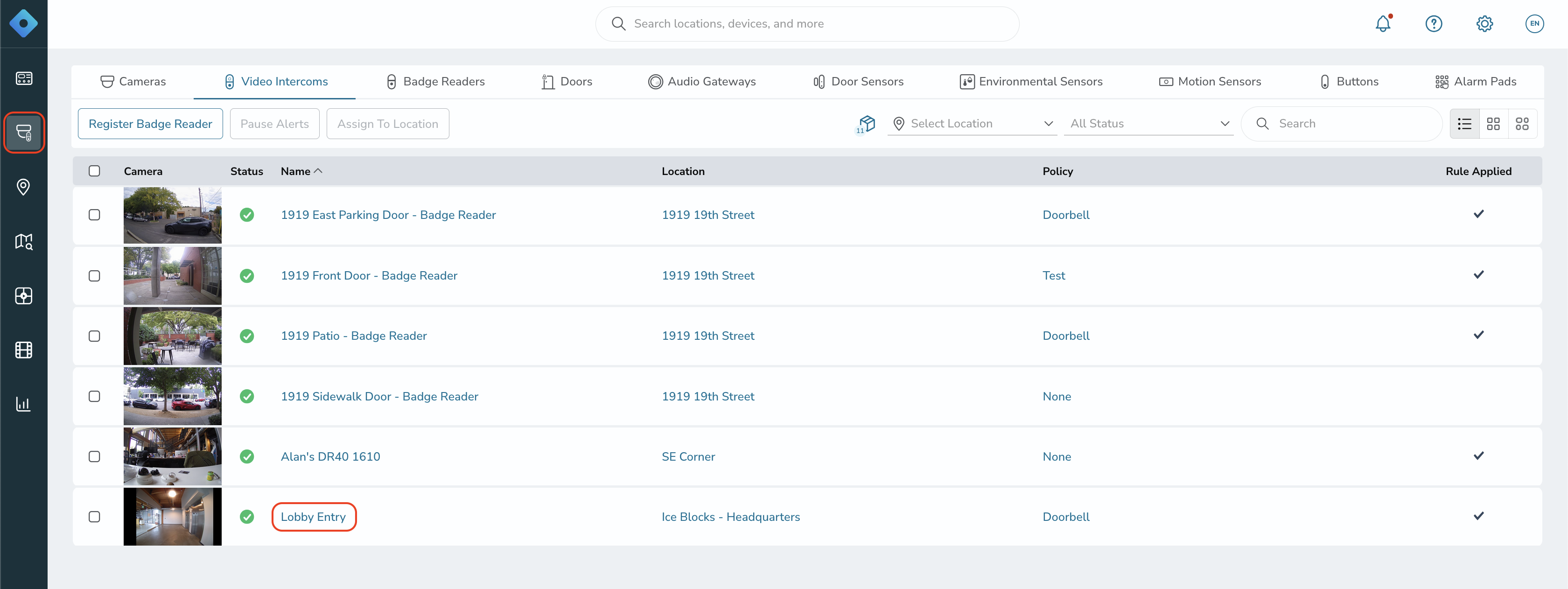The image size is (1568, 589).
Task: Open the film archive sidebar icon
Action: tap(24, 350)
